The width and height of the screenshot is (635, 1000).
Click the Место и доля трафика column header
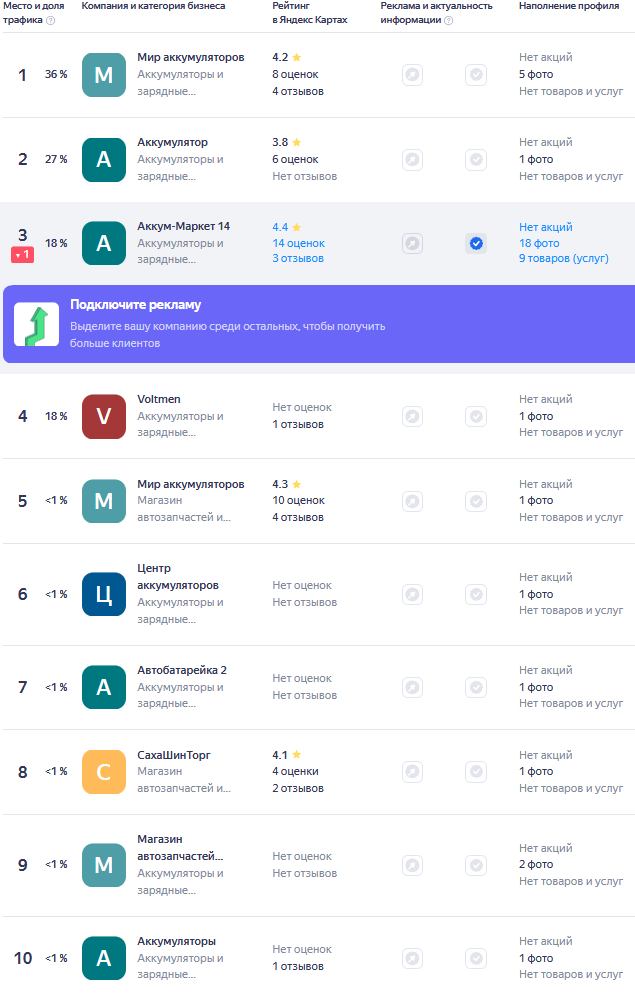click(x=33, y=13)
